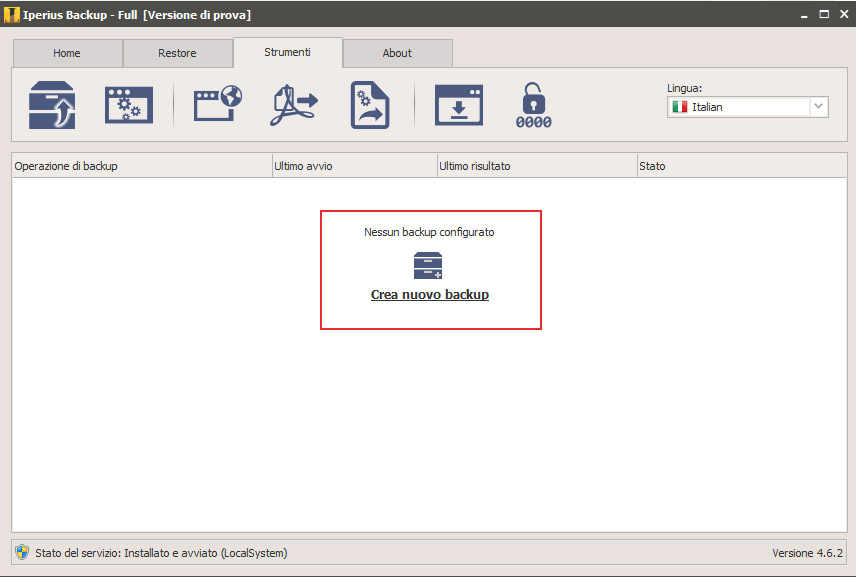The height and width of the screenshot is (577, 856).
Task: Click the Ultimo risultato column header
Action: (537, 166)
